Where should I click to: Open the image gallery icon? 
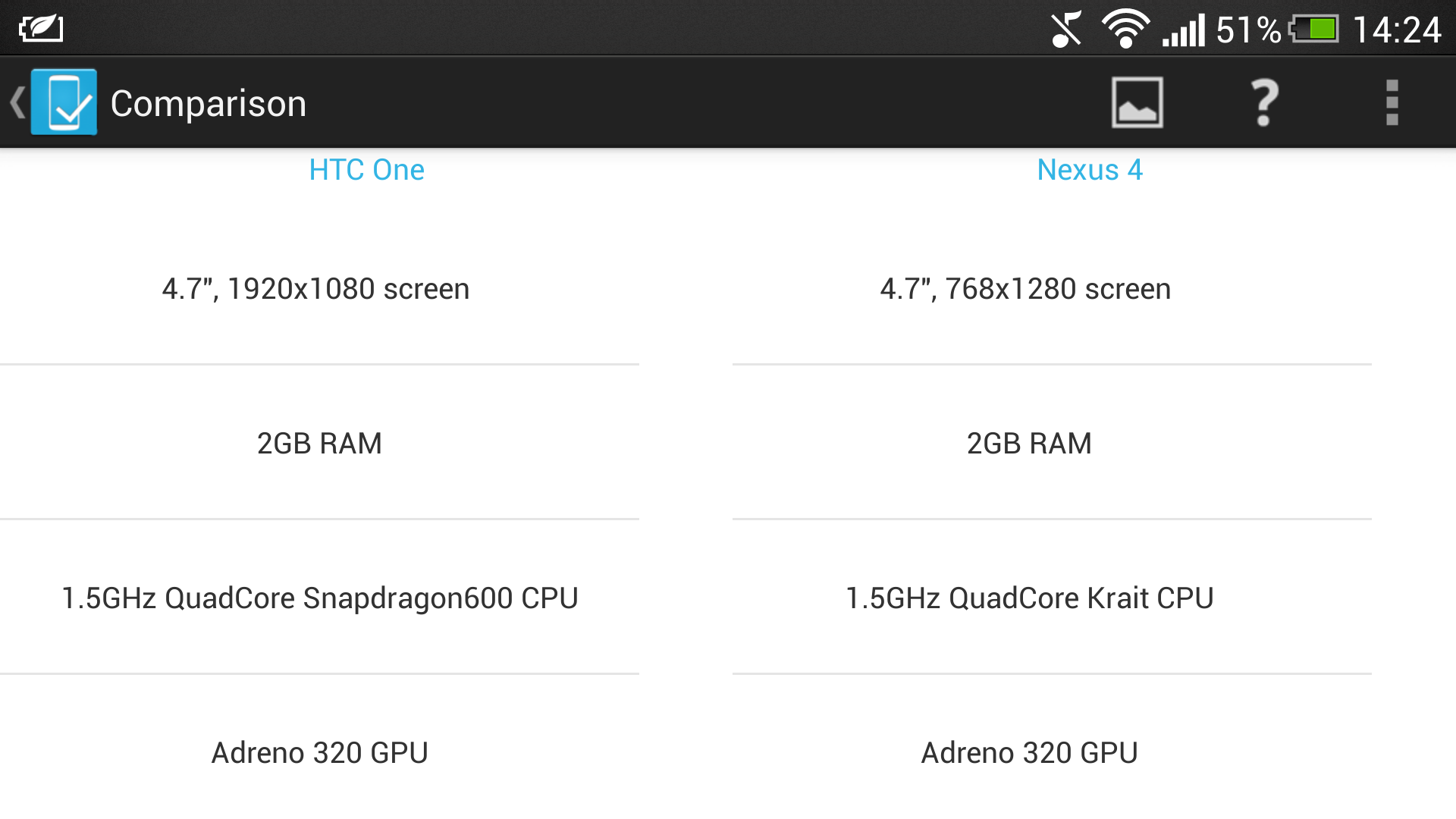pyautogui.click(x=1137, y=102)
